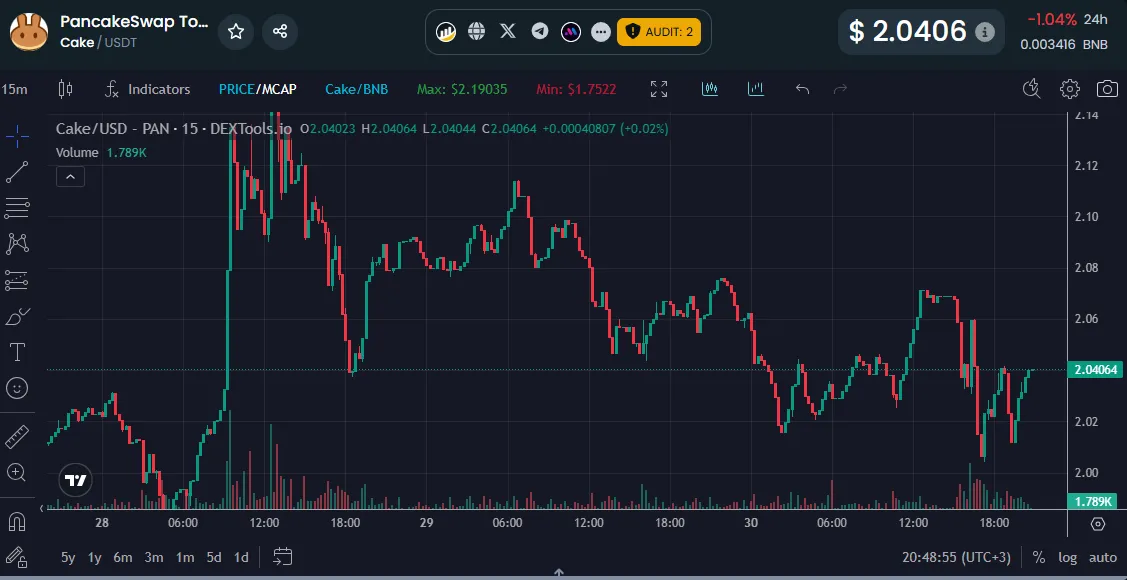
Task: Set chart range to 3m
Action: click(x=154, y=557)
